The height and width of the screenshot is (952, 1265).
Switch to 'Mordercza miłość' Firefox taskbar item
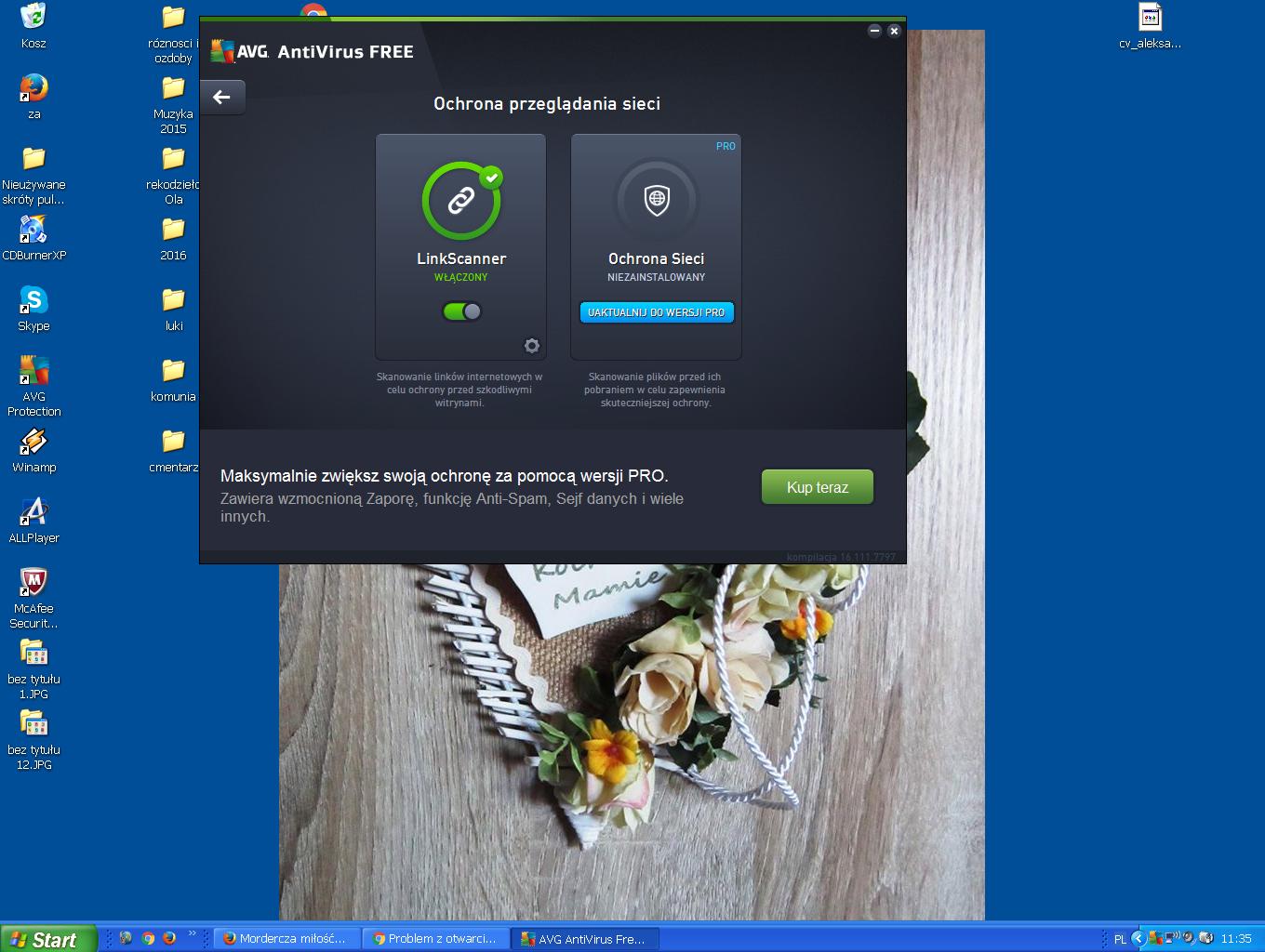tap(286, 939)
